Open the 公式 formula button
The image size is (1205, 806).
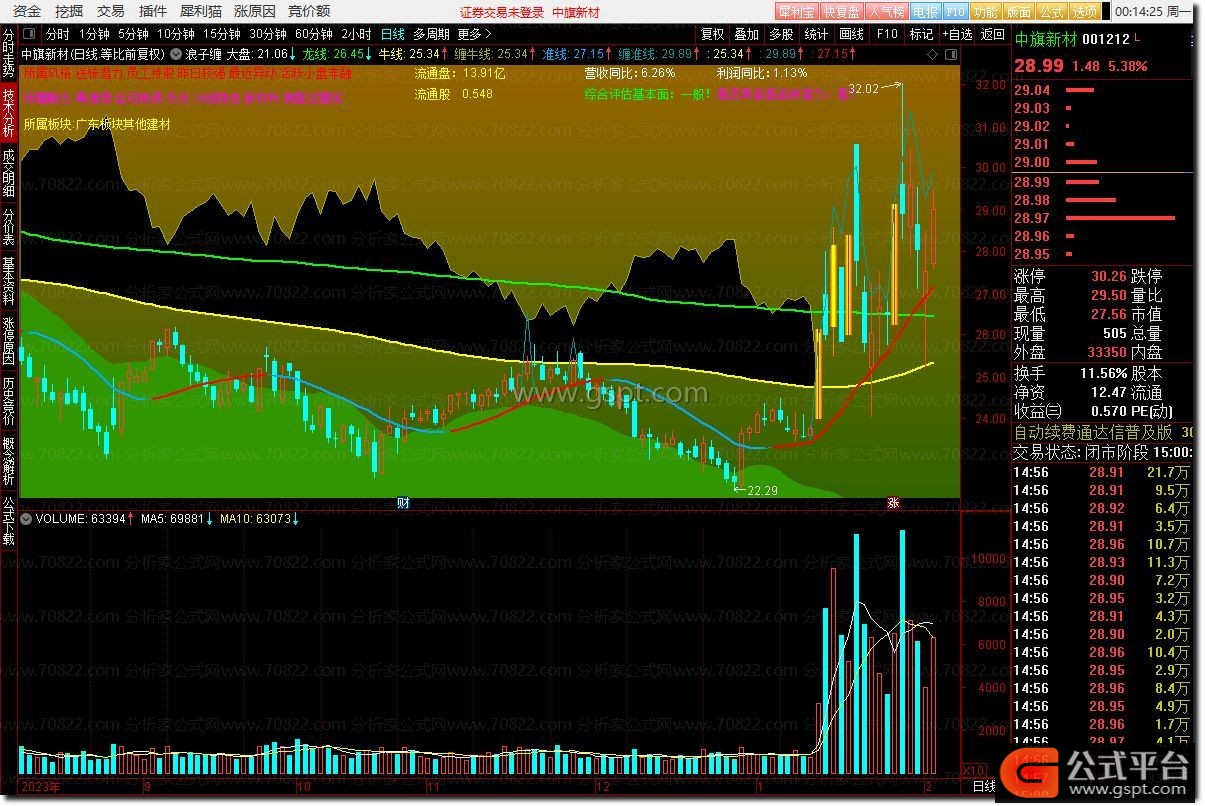[1051, 12]
